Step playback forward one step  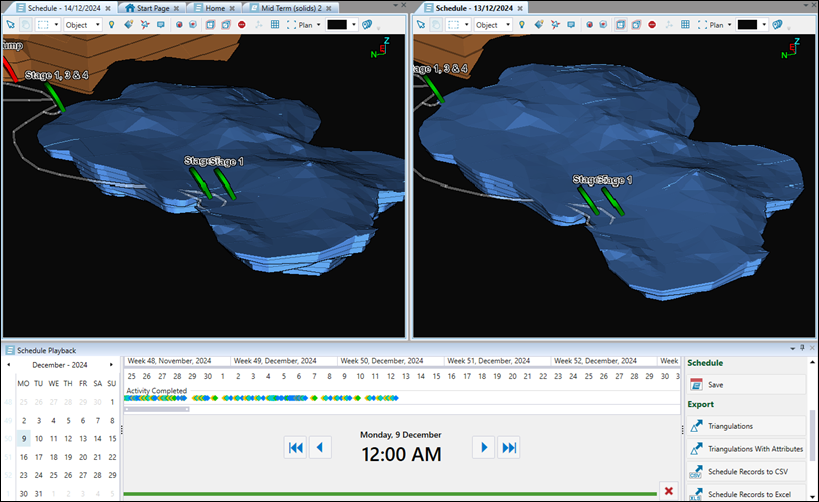pyautogui.click(x=484, y=447)
